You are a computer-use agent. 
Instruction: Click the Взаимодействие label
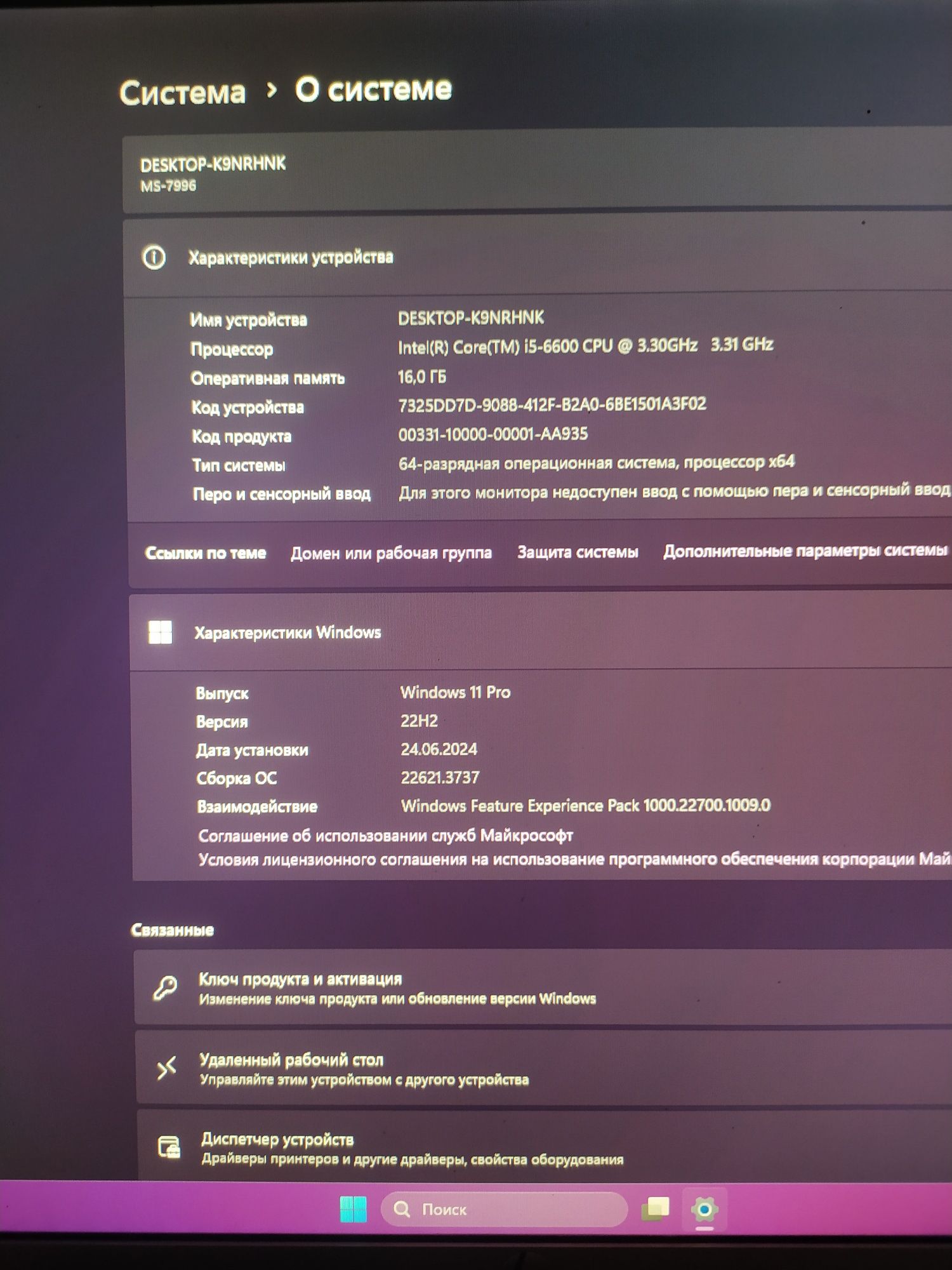point(257,807)
